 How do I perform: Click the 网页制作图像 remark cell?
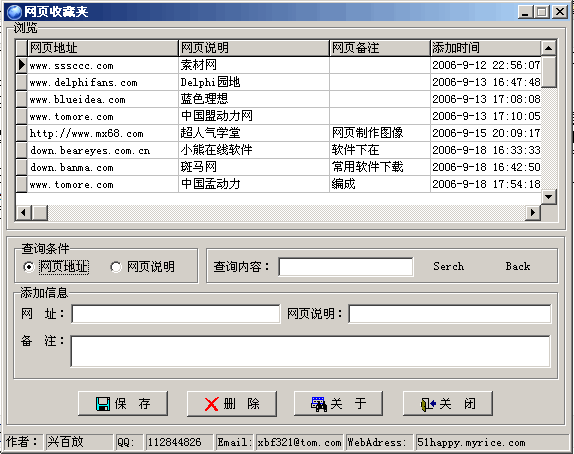click(380, 133)
